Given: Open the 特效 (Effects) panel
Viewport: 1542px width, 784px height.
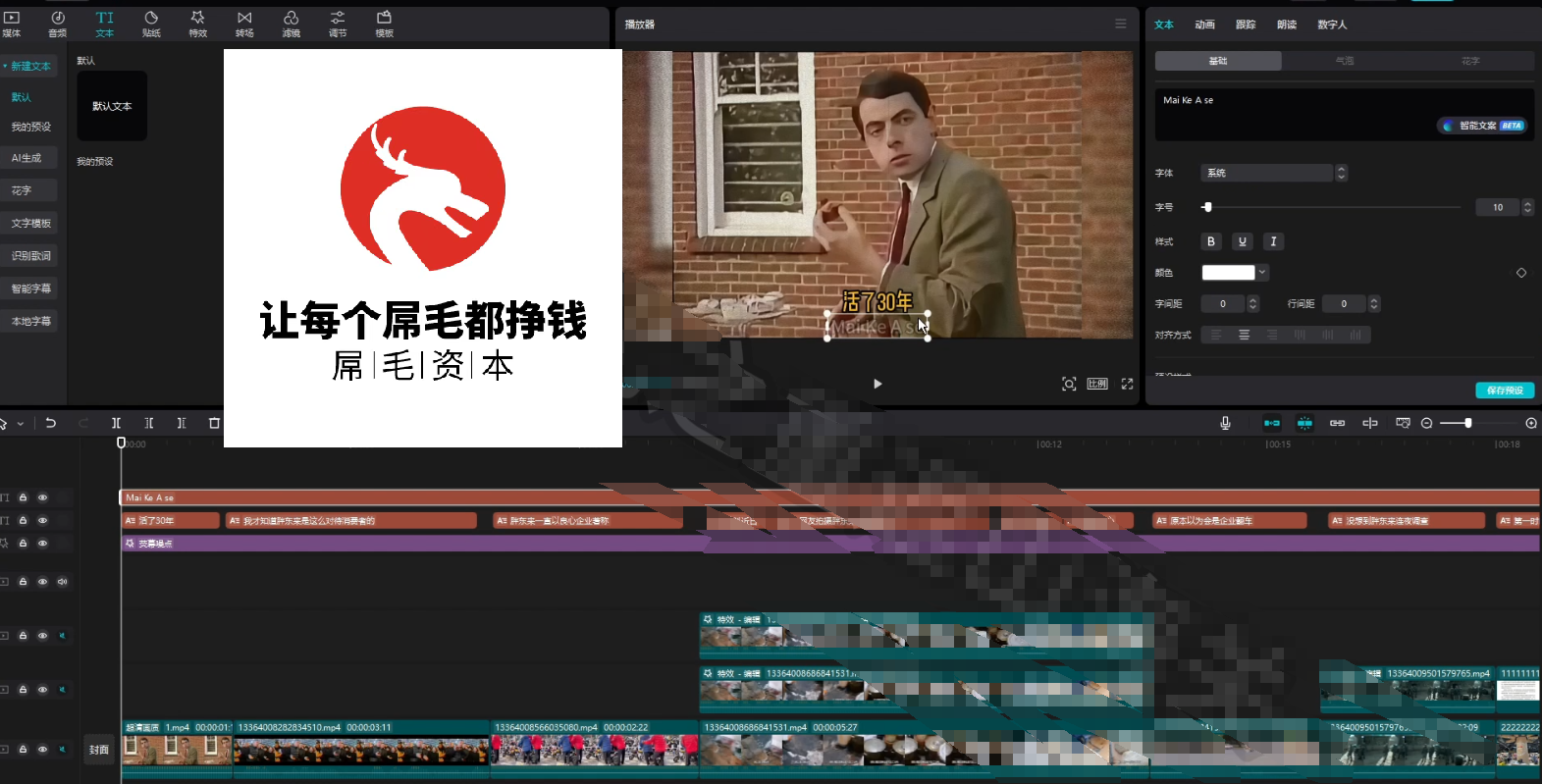Looking at the screenshot, I should point(197,24).
